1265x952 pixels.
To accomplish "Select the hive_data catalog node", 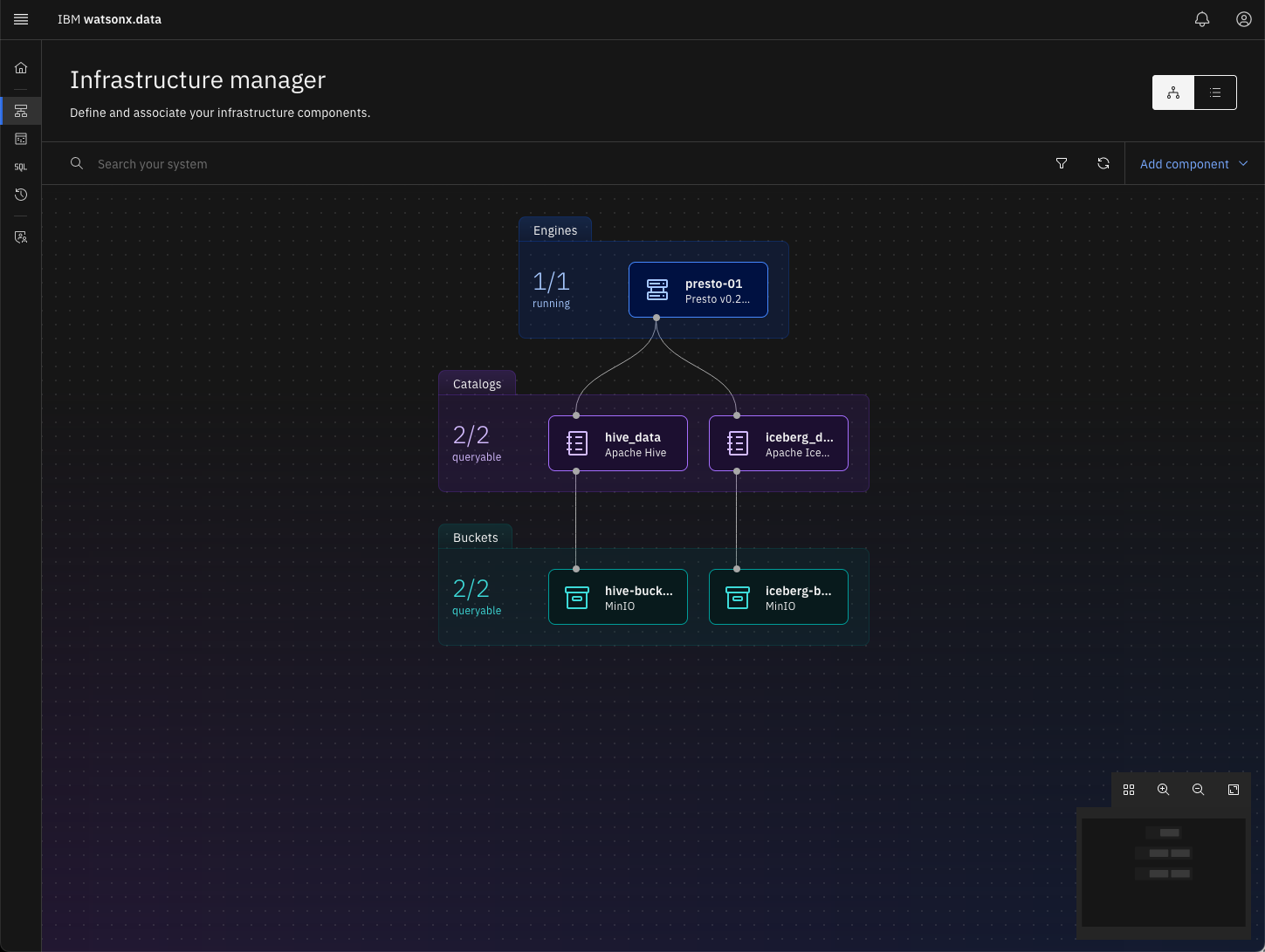I will coord(618,443).
